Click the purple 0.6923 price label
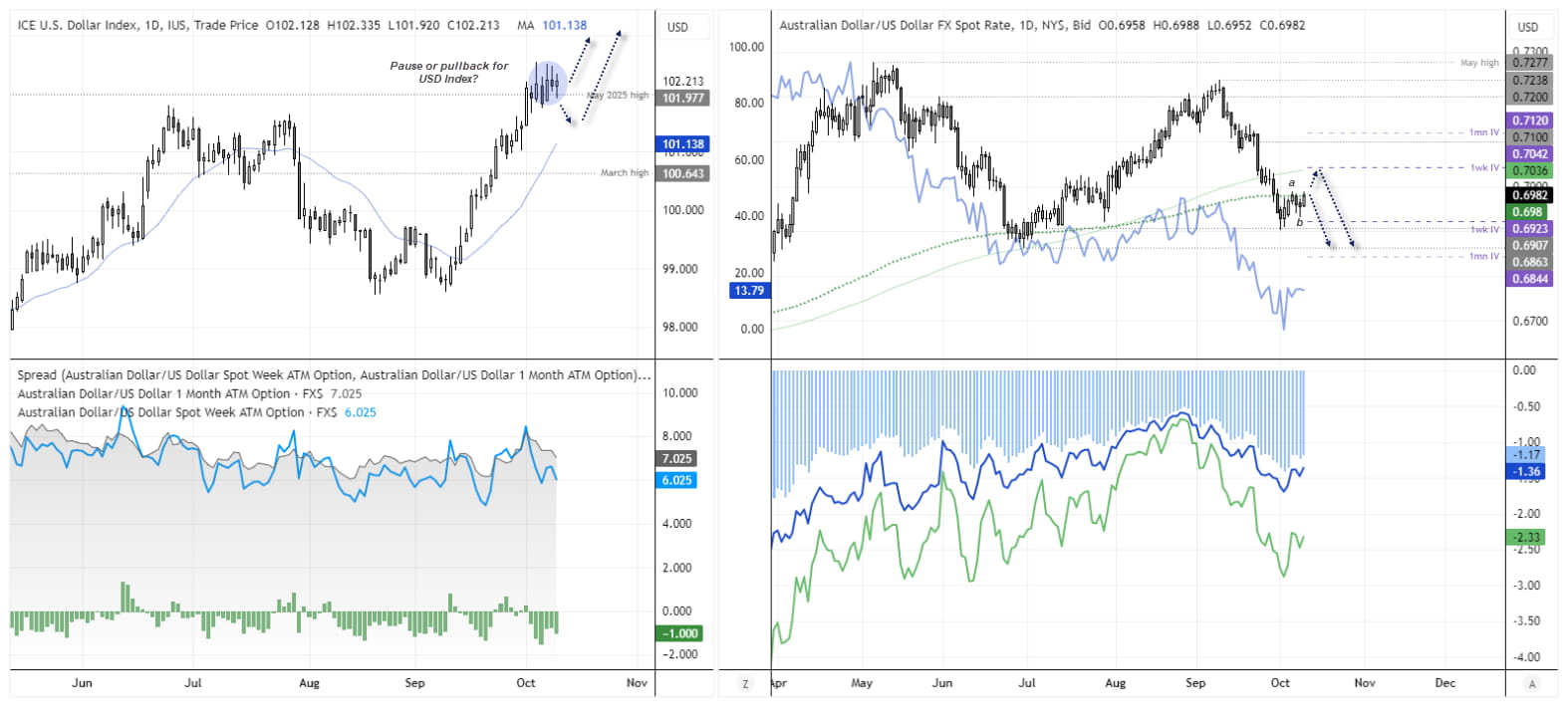 [x=1530, y=229]
